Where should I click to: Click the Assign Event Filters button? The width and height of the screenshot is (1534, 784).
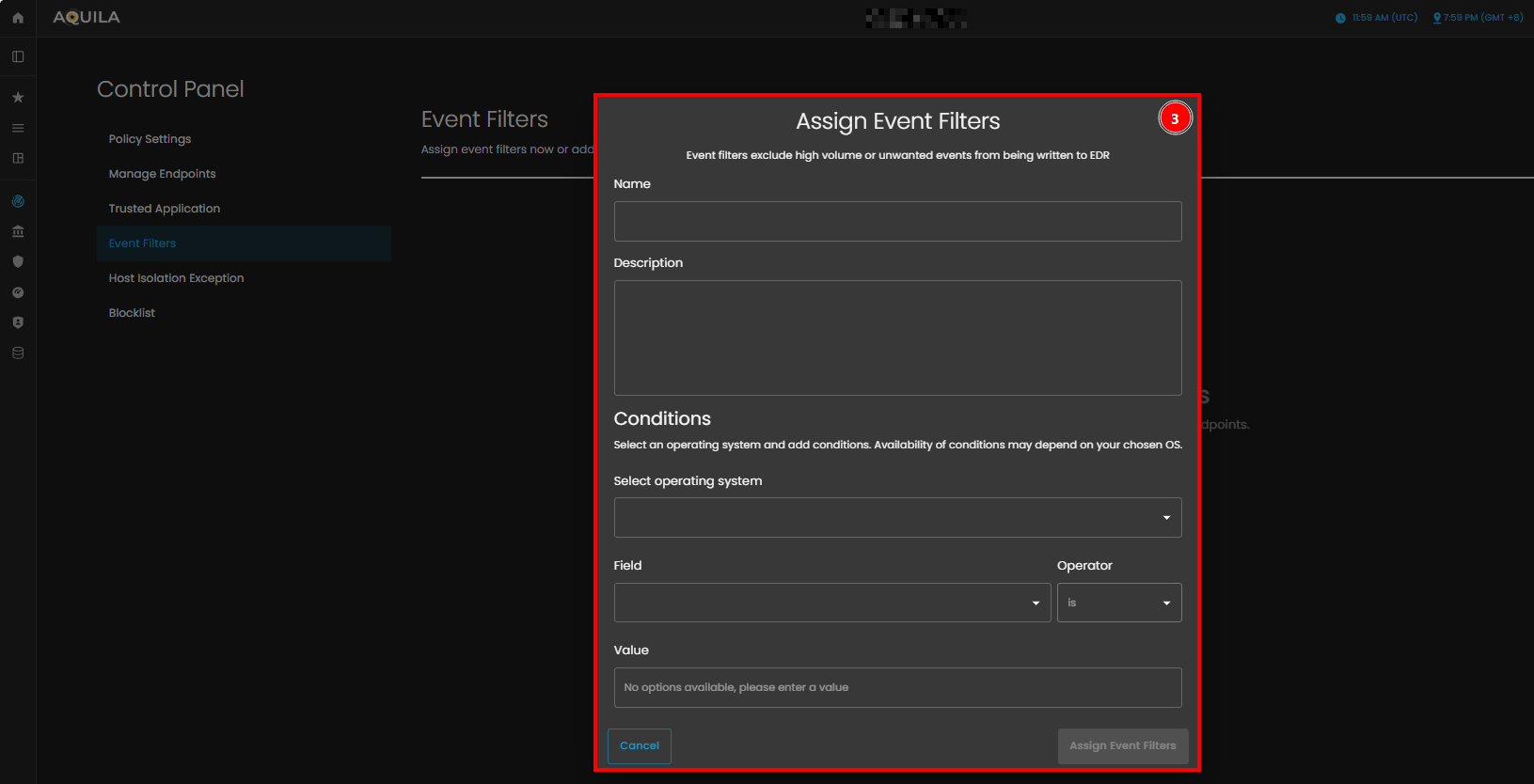pyautogui.click(x=1122, y=745)
